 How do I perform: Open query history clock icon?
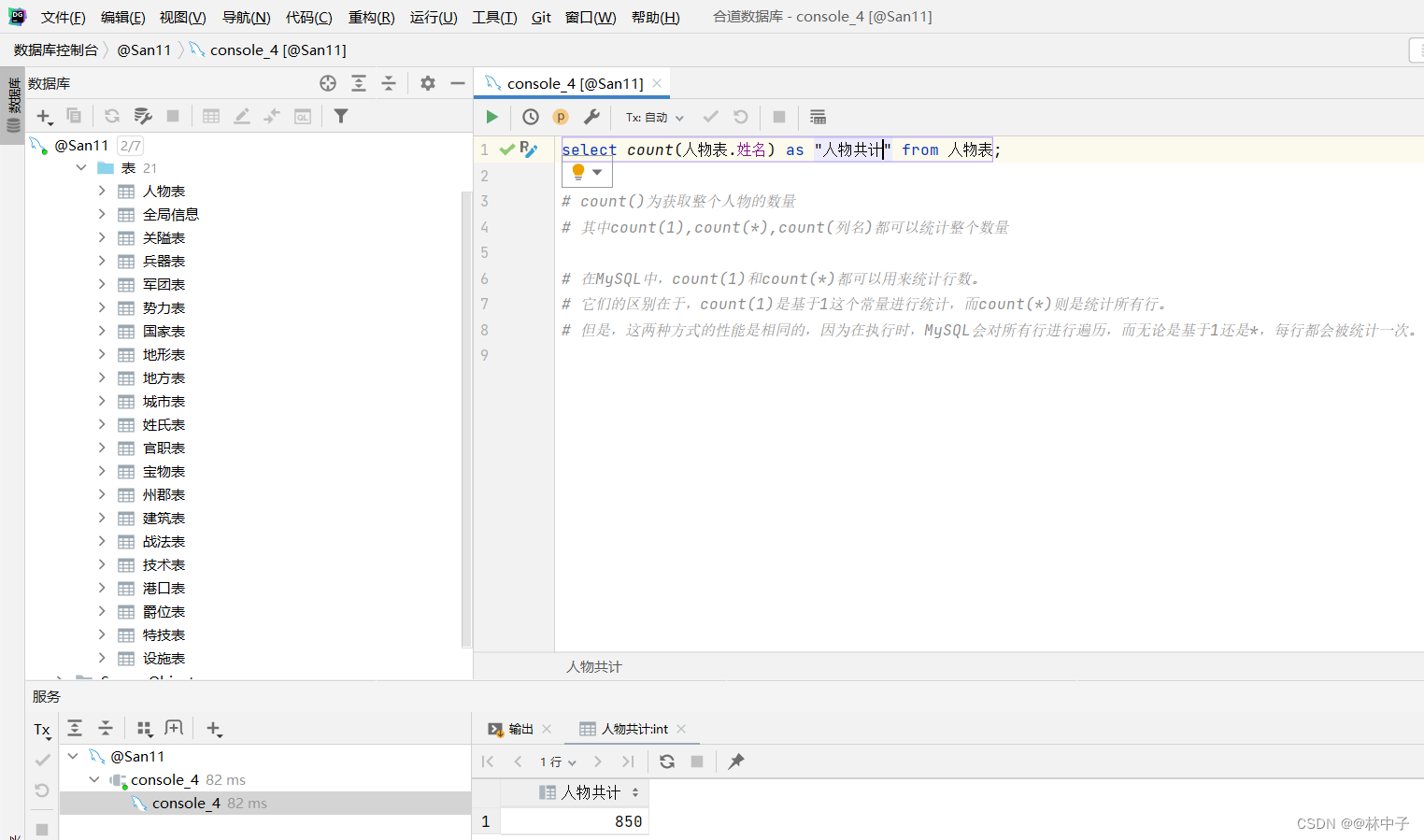click(x=531, y=117)
